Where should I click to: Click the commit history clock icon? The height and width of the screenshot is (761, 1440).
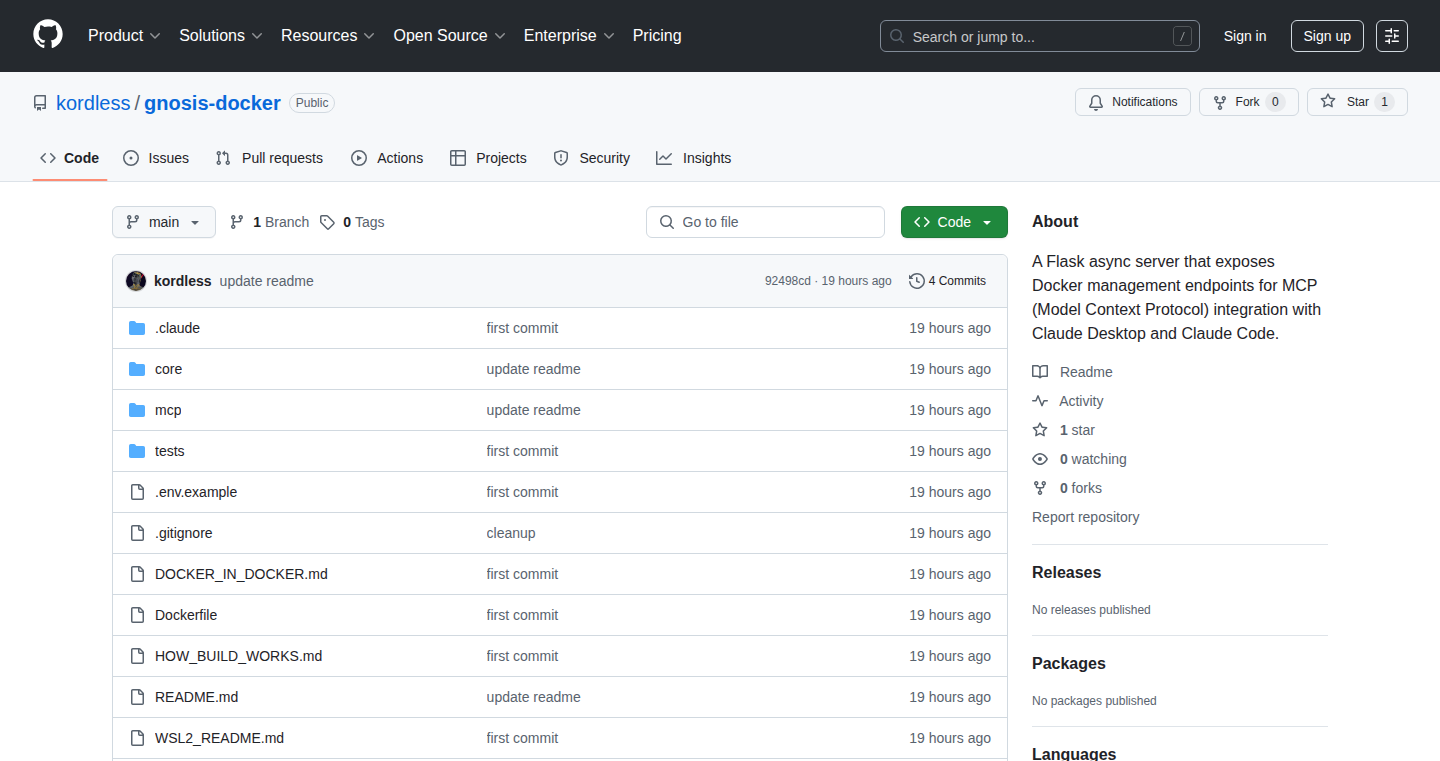tap(916, 281)
